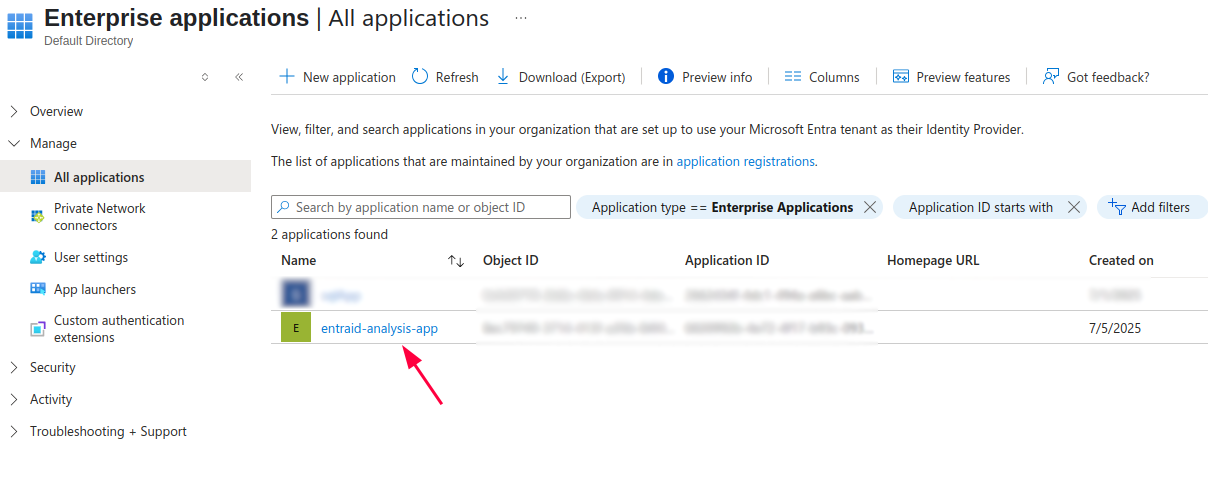Screen dimensions: 1208x499
Task: Open the entraid-analysis-app link
Action: [x=379, y=328]
